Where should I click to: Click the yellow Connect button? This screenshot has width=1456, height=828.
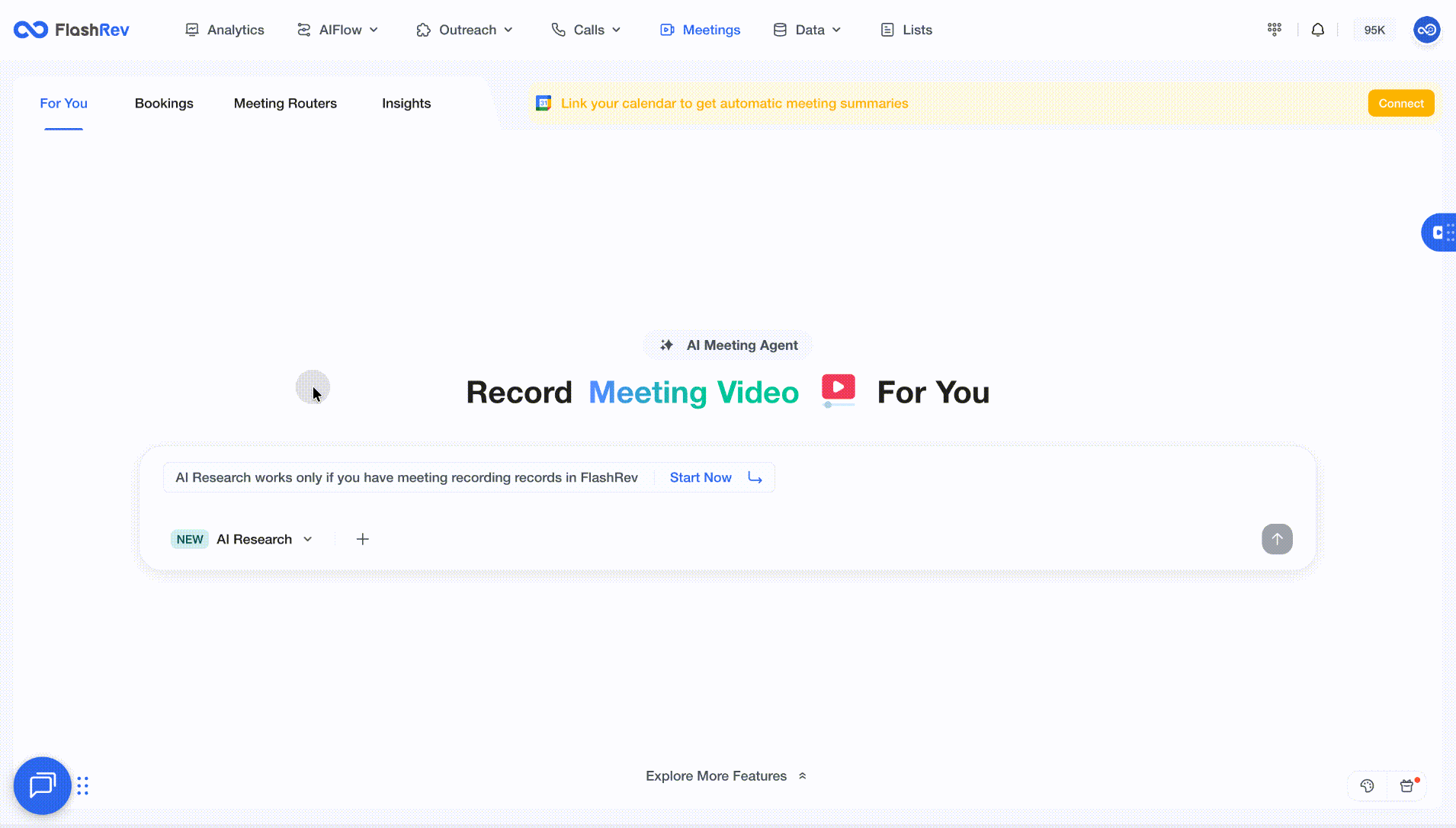[x=1400, y=104]
